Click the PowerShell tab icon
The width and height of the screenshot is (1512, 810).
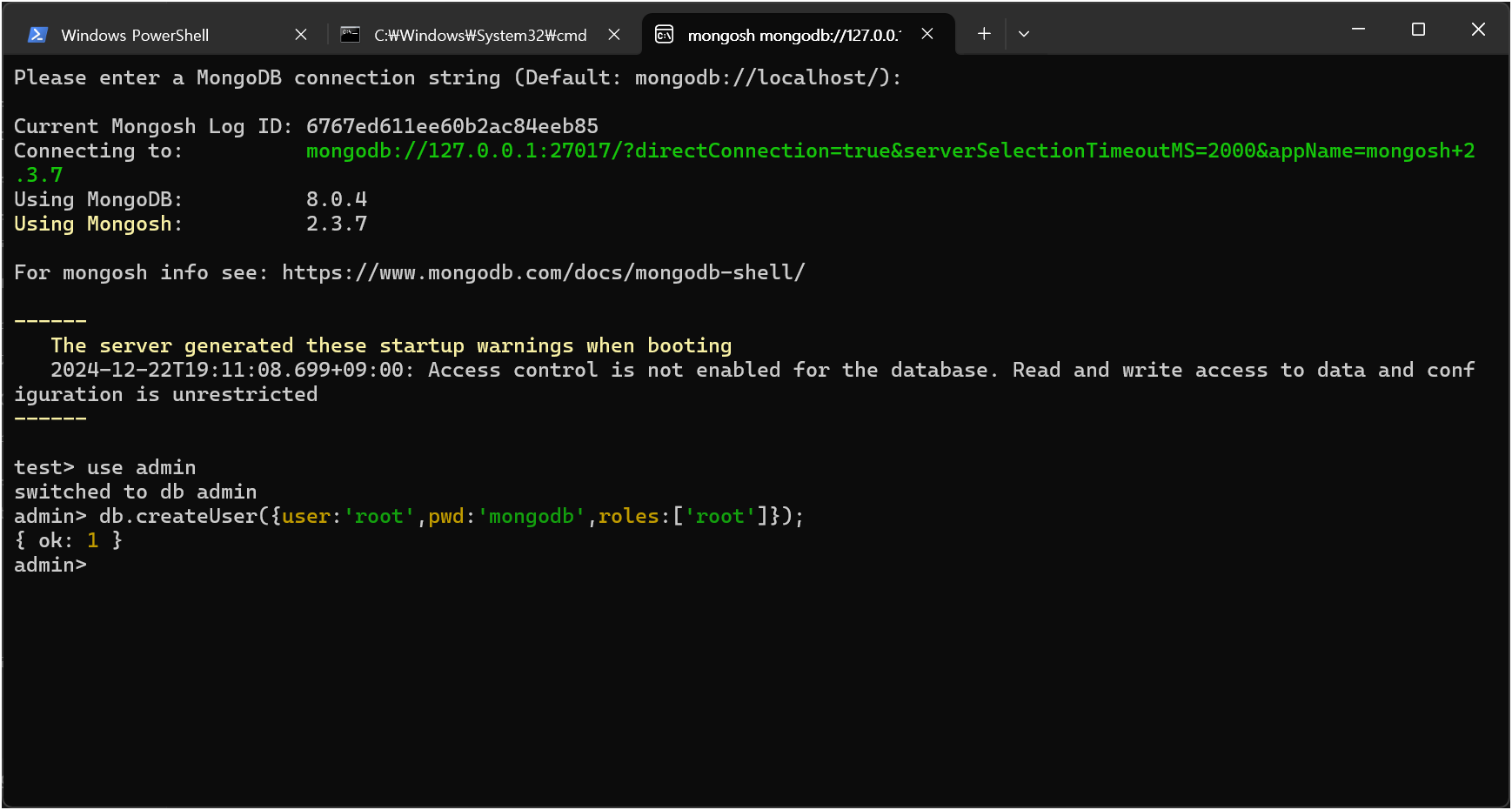coord(37,35)
